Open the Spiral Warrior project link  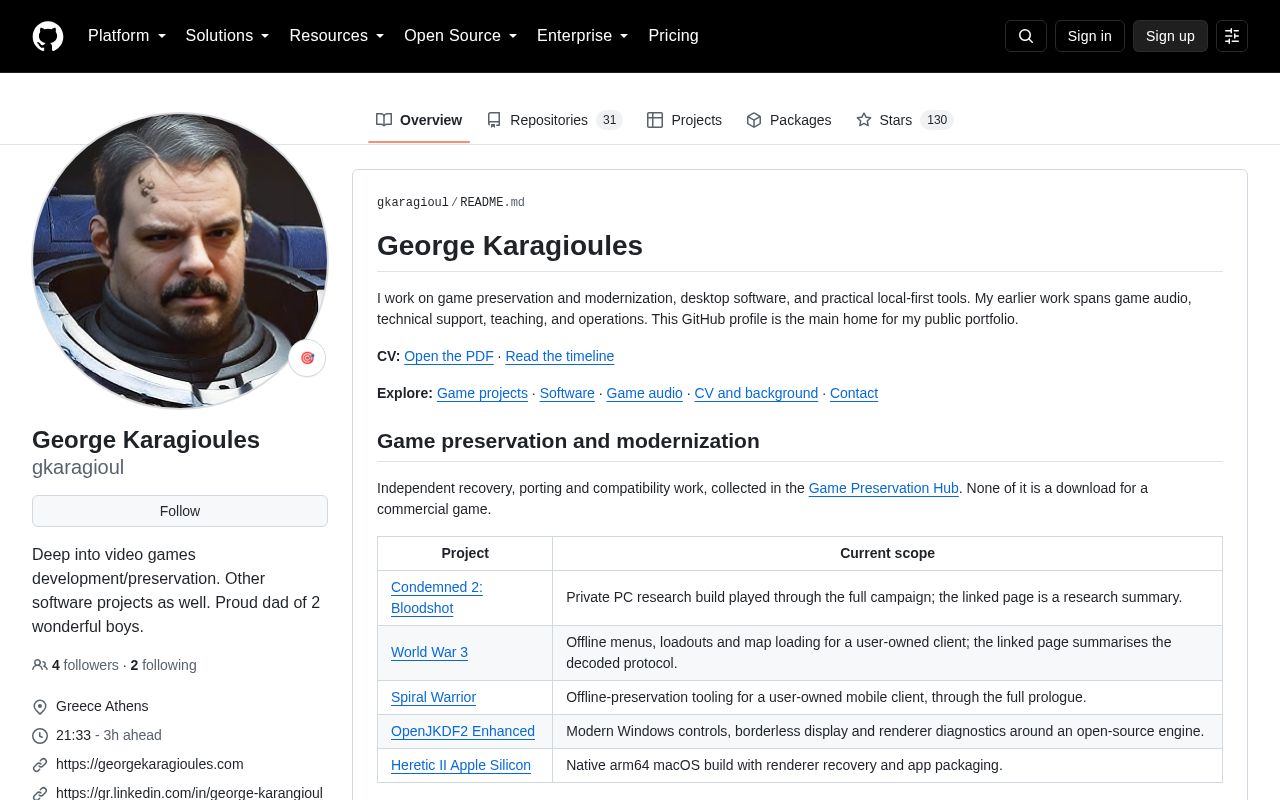tap(433, 697)
